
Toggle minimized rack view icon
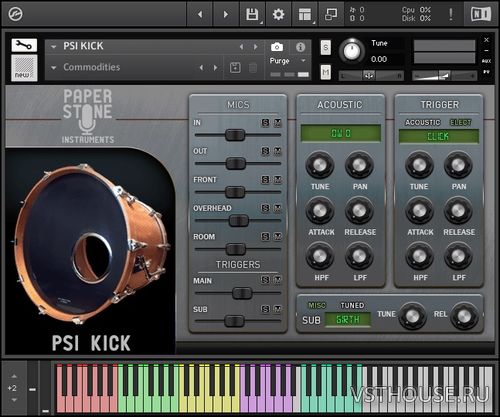tap(331, 14)
